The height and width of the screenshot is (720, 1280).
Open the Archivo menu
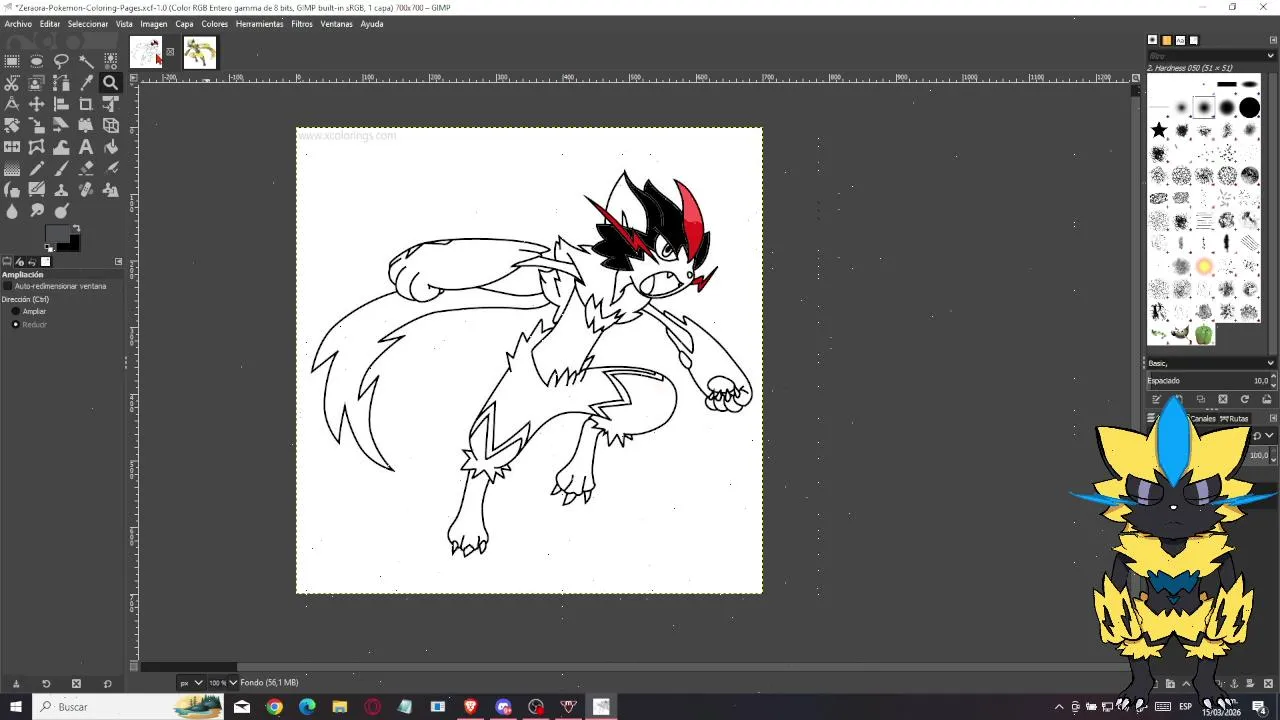[x=18, y=23]
